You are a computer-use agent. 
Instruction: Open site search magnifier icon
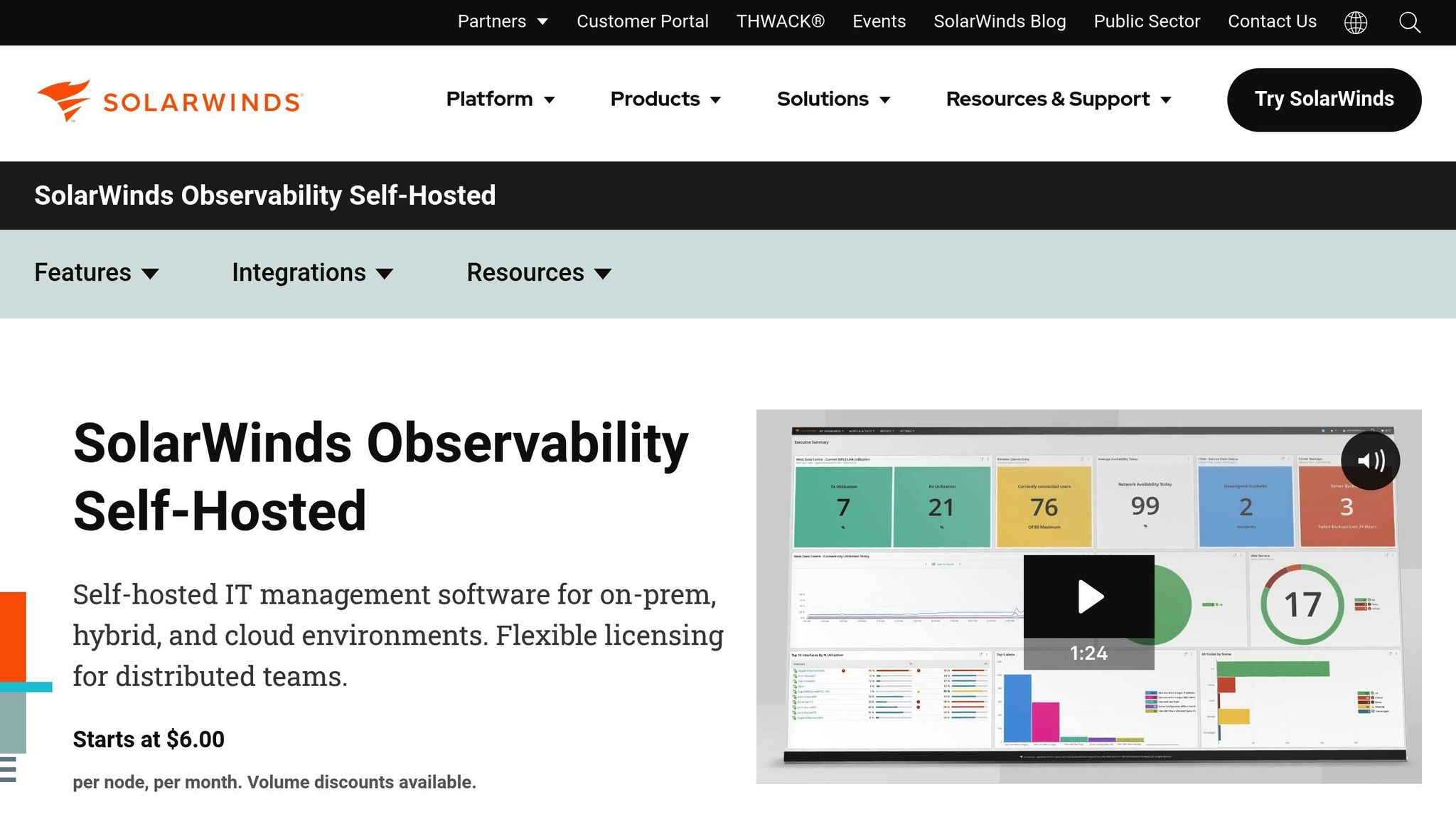(1410, 22)
